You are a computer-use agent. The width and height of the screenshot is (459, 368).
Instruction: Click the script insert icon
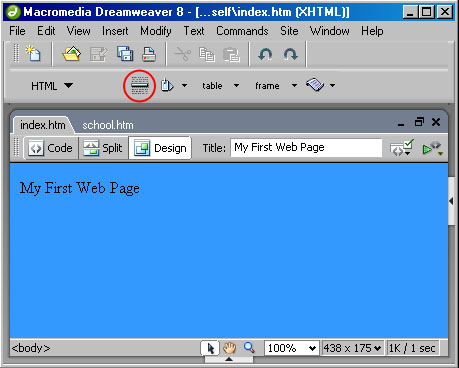tap(315, 85)
